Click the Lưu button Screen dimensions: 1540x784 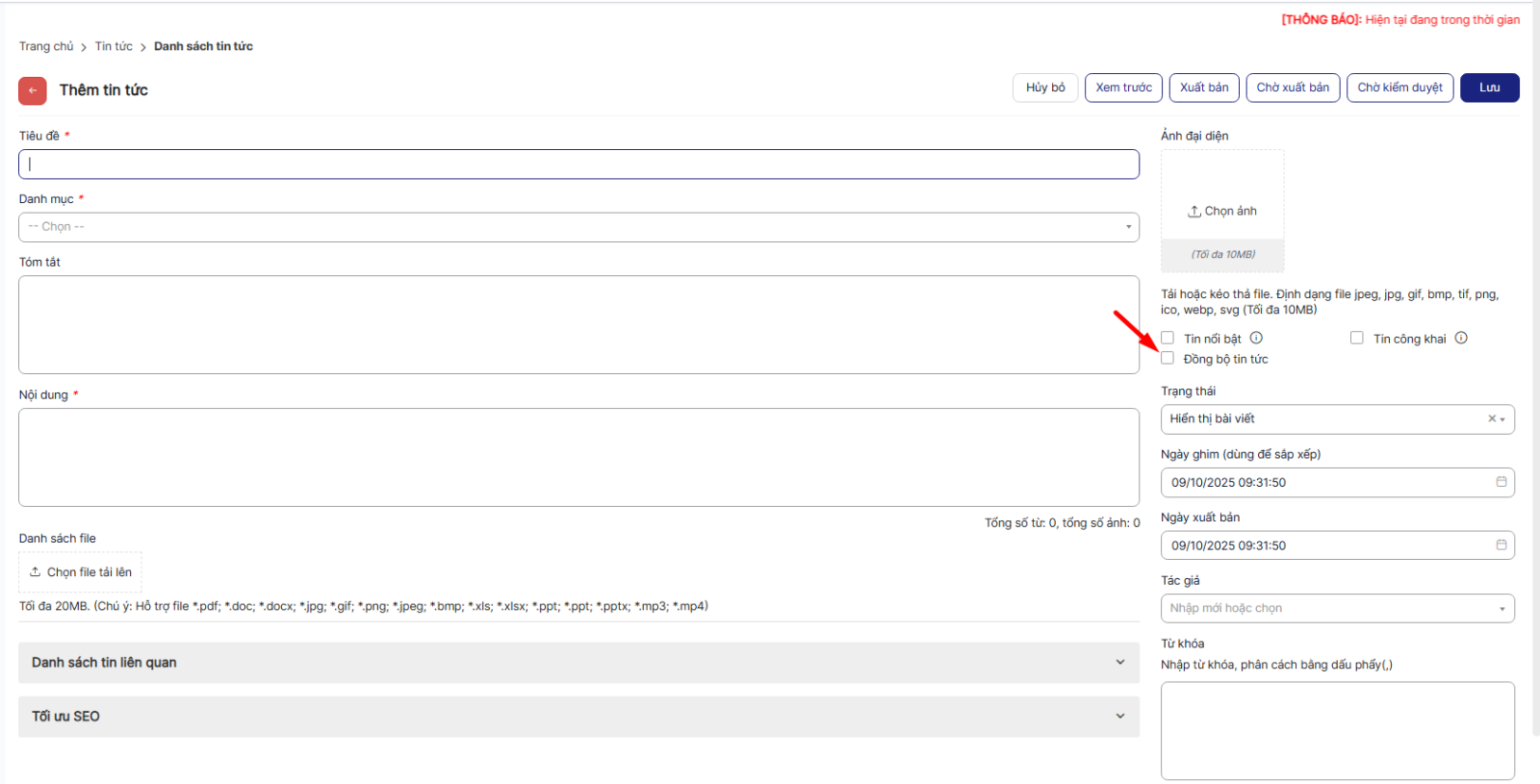tap(1489, 88)
